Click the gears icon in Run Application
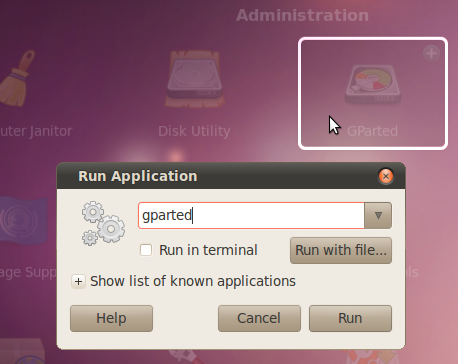Viewport: 458px width, 364px height. [103, 223]
